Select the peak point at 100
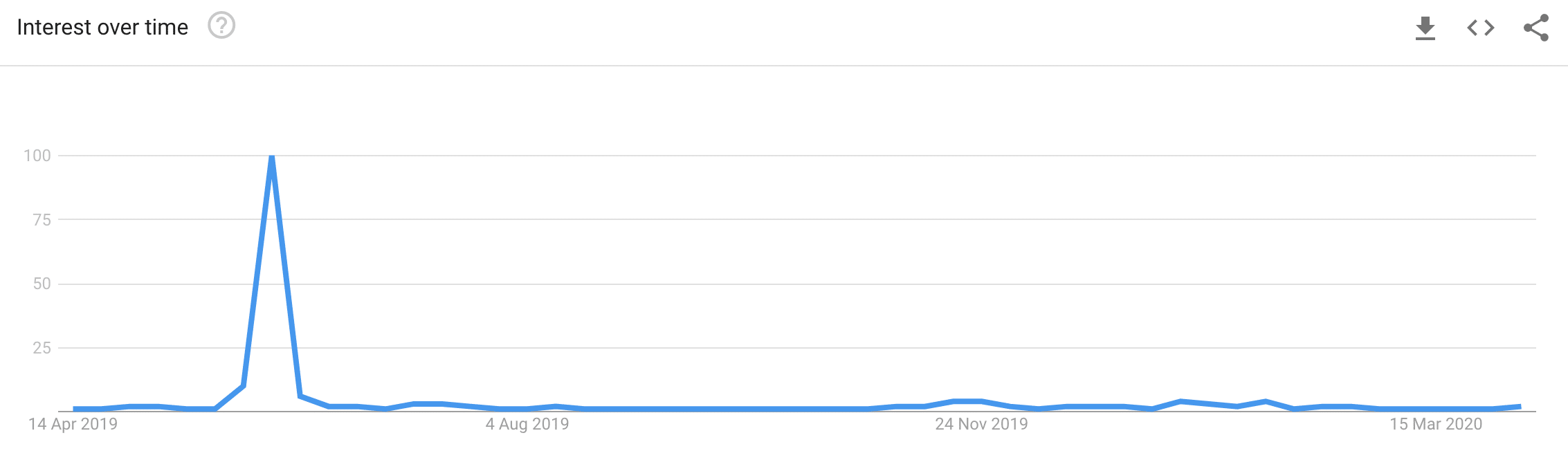The image size is (1568, 469). [272, 156]
